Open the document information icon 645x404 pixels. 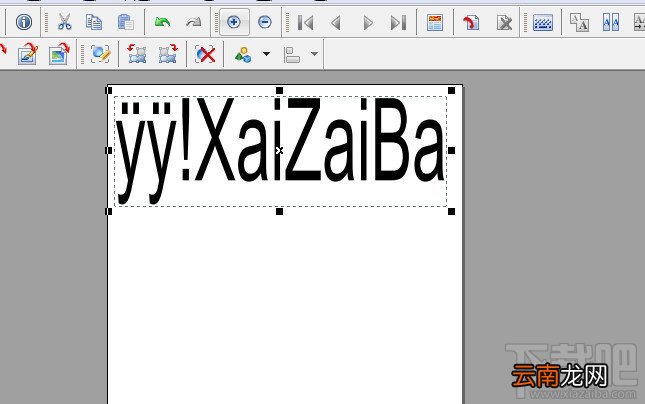click(24, 22)
